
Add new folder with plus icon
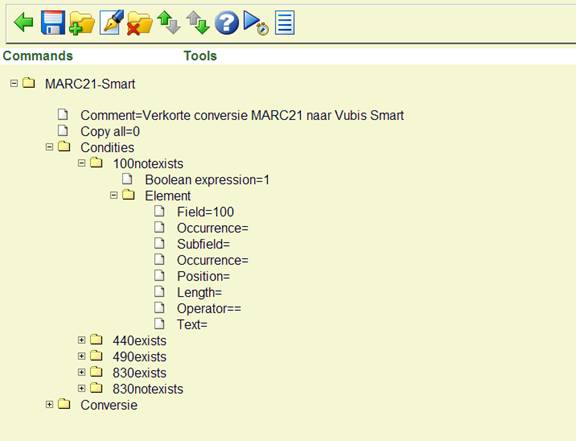tap(82, 23)
